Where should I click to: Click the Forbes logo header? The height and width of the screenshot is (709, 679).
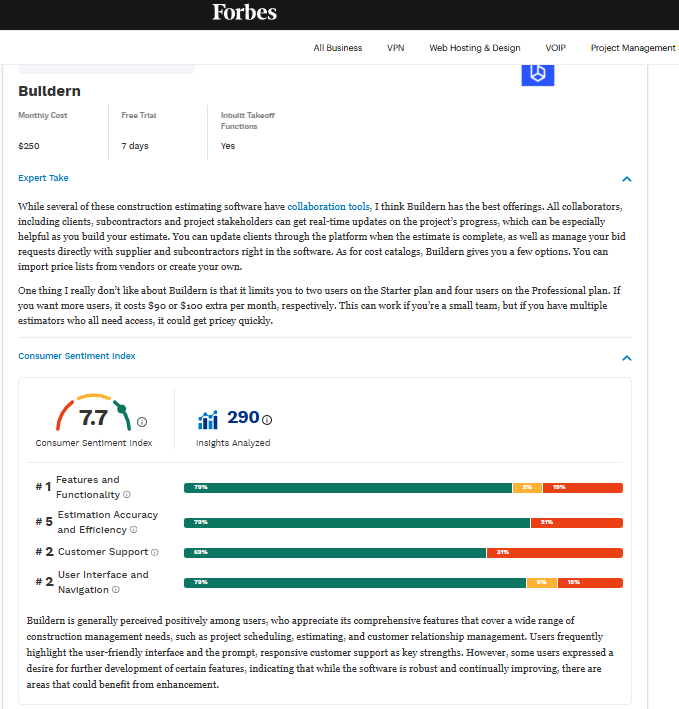[x=244, y=13]
